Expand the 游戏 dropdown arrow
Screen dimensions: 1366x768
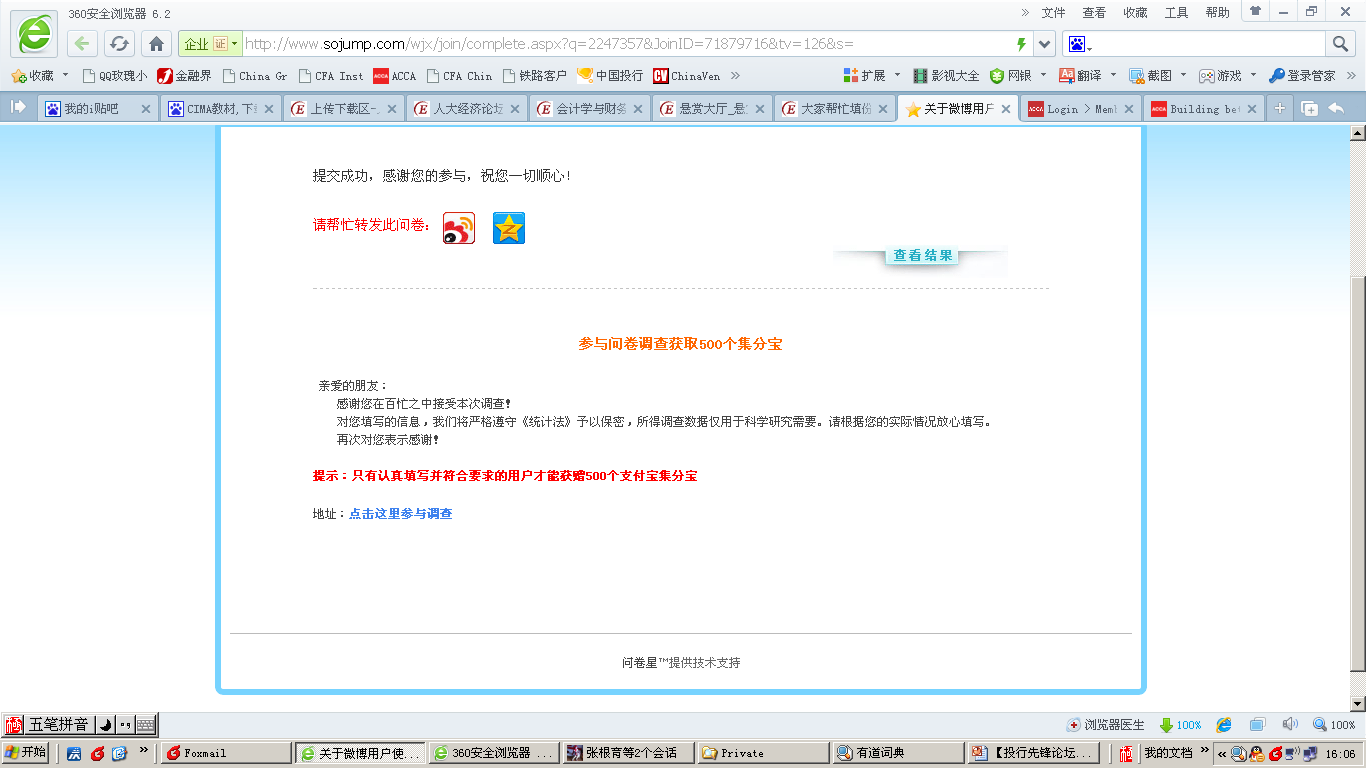tap(1253, 75)
